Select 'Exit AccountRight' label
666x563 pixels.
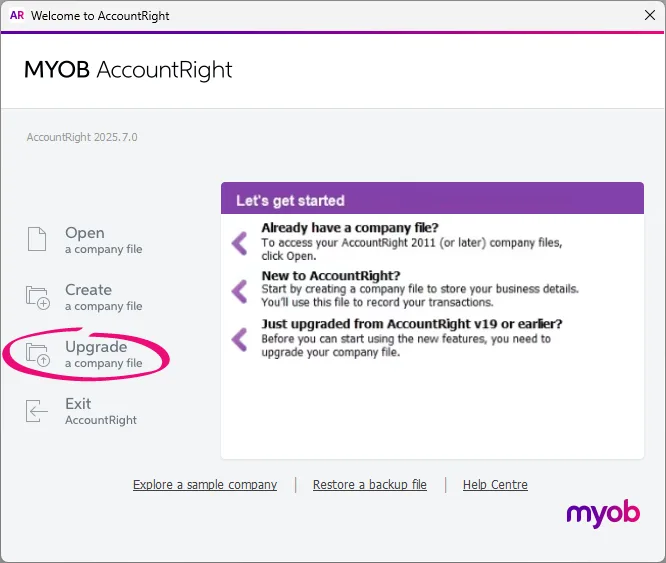coord(101,411)
